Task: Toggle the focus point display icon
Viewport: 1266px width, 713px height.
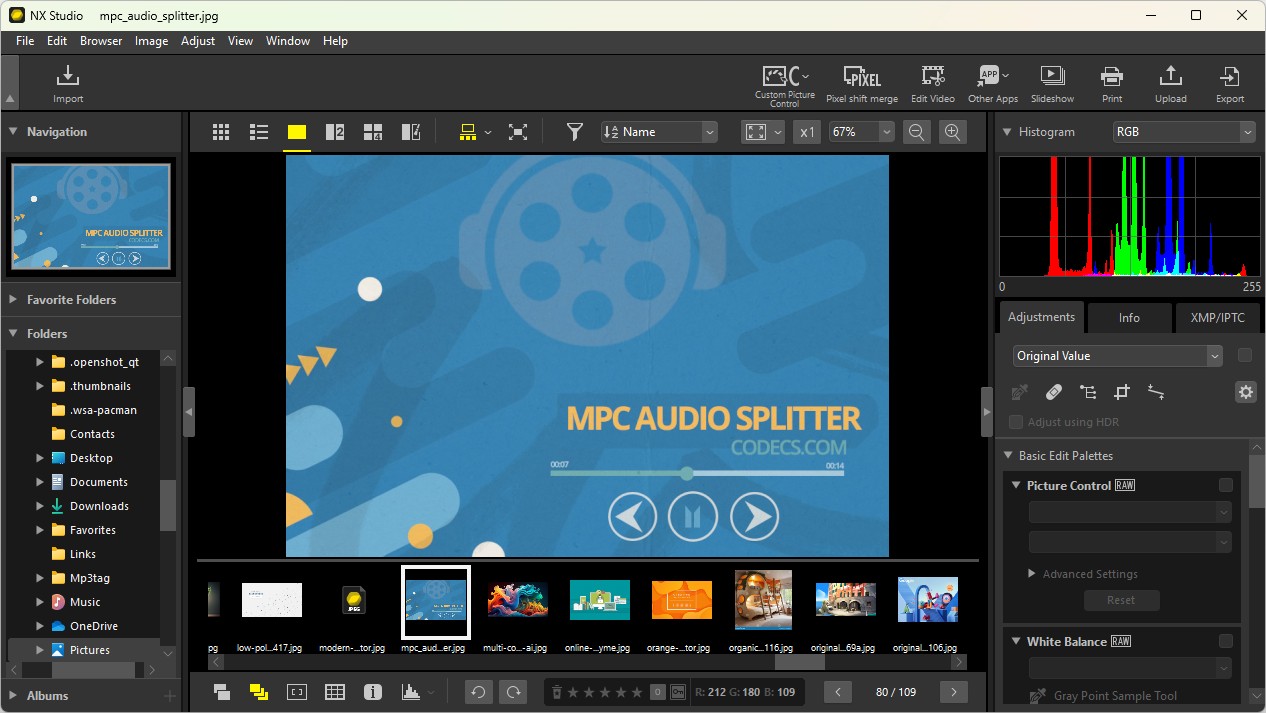Action: point(297,691)
